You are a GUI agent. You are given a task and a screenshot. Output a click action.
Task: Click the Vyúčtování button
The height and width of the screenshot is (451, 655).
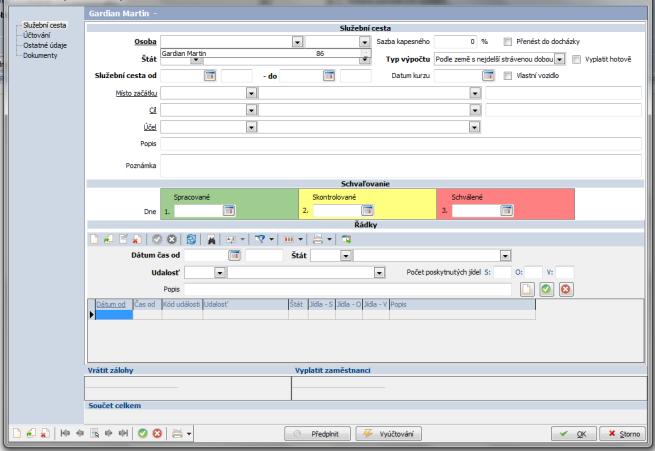pos(388,434)
